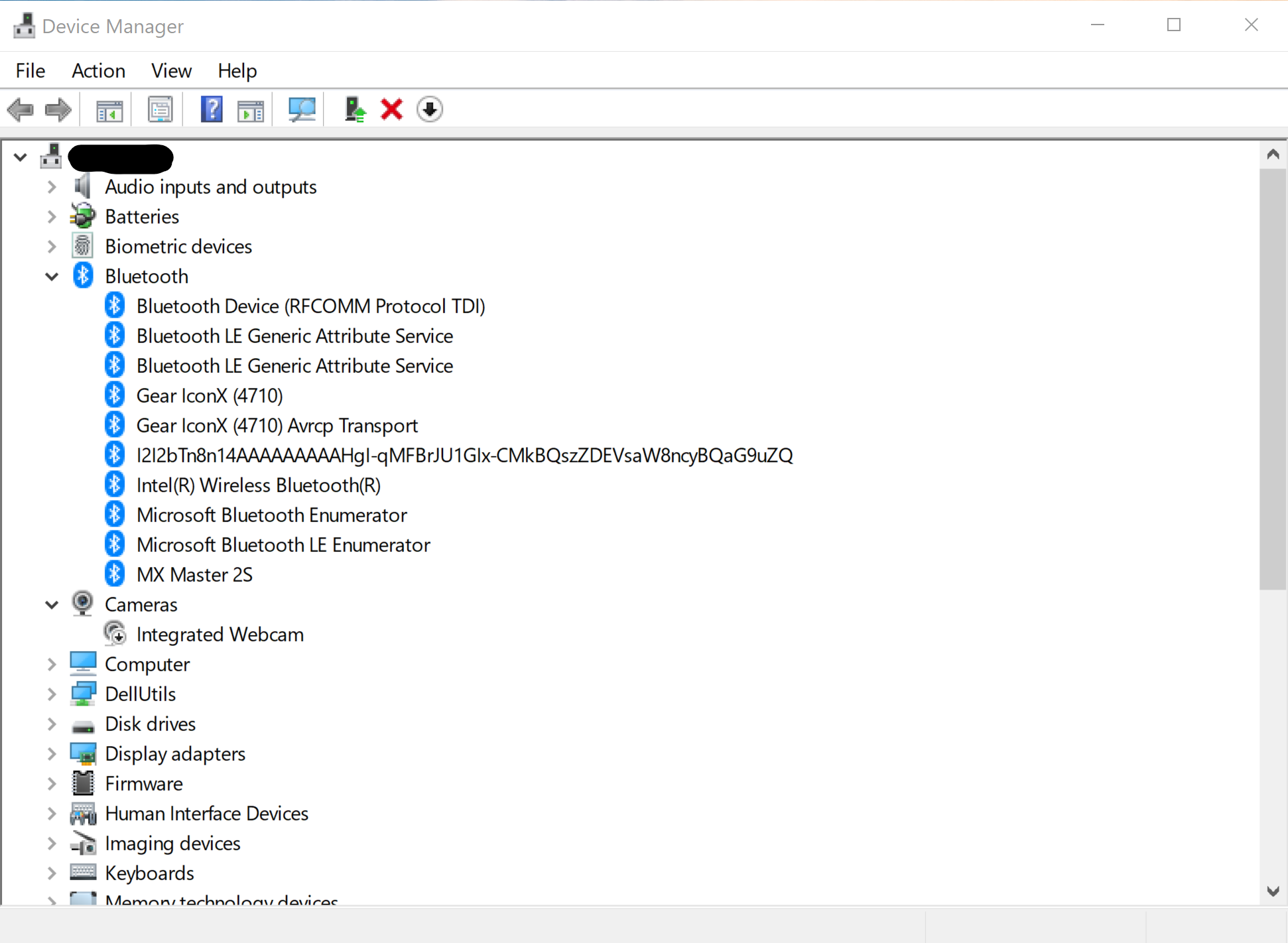Viewport: 1288px width, 943px height.
Task: Click the Device Manager title bar icon
Action: click(24, 26)
